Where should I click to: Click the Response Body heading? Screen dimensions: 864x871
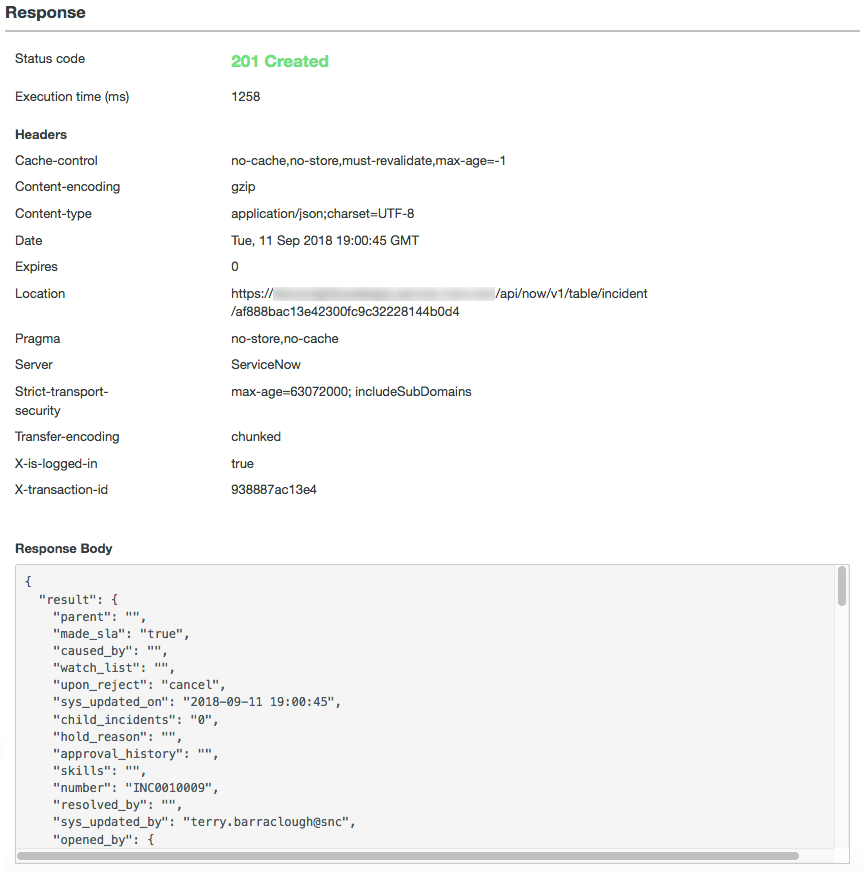(x=63, y=548)
